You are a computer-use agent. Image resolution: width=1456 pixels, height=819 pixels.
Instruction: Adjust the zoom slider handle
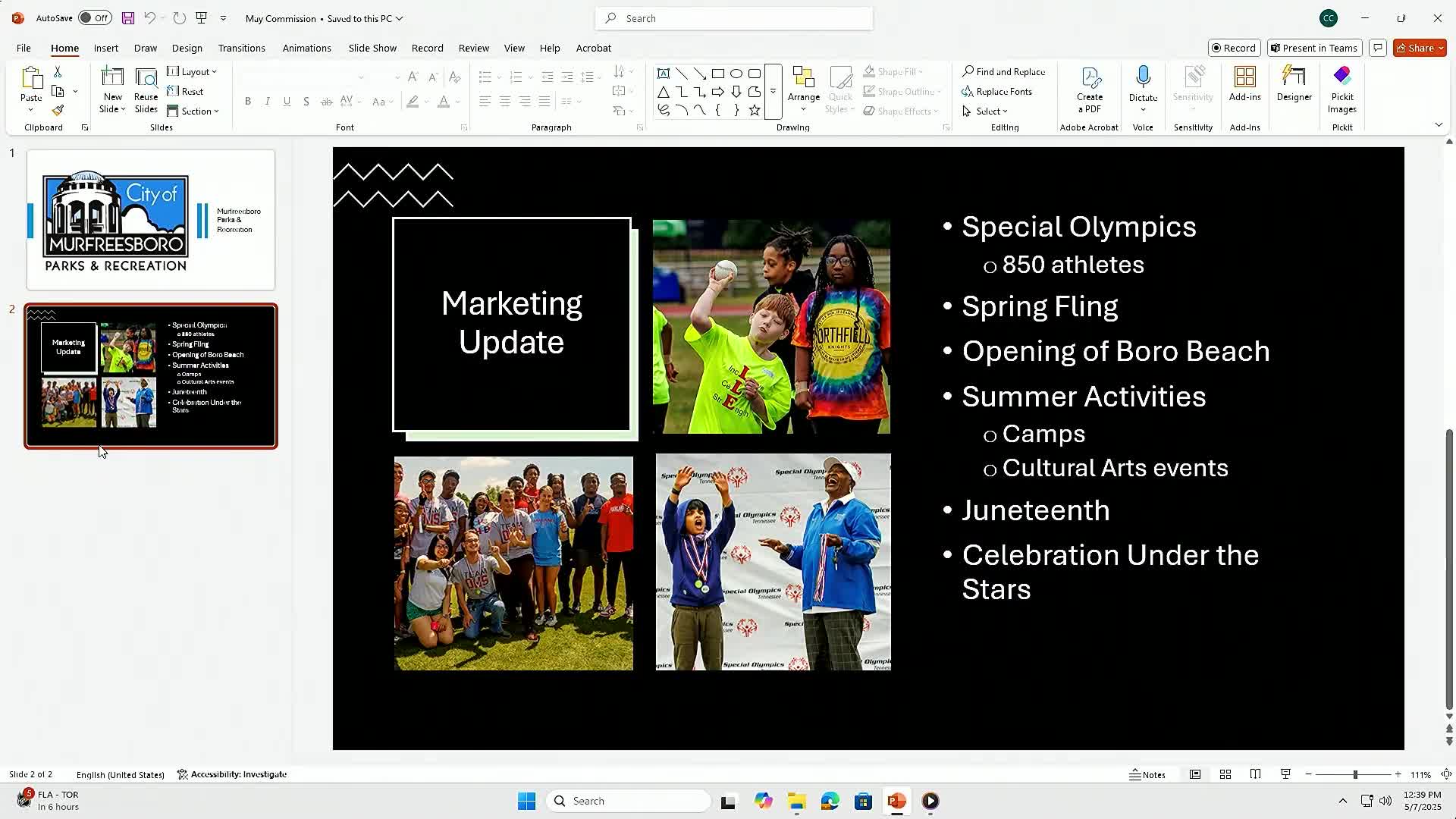coord(1355,774)
